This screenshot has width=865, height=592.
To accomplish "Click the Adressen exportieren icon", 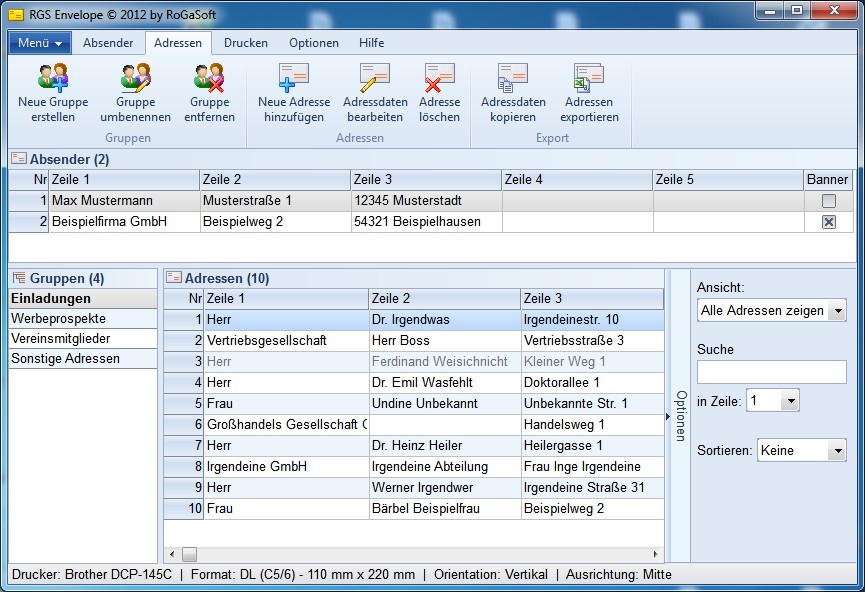I will pos(589,78).
